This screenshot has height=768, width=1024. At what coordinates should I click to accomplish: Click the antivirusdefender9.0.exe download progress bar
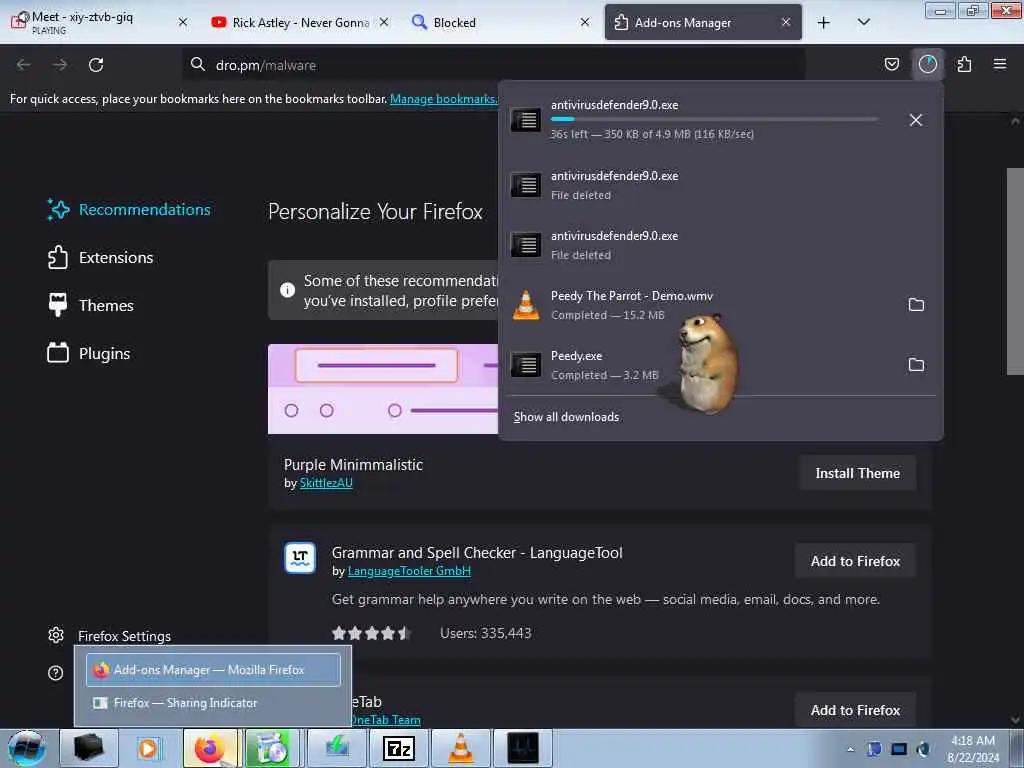714,119
